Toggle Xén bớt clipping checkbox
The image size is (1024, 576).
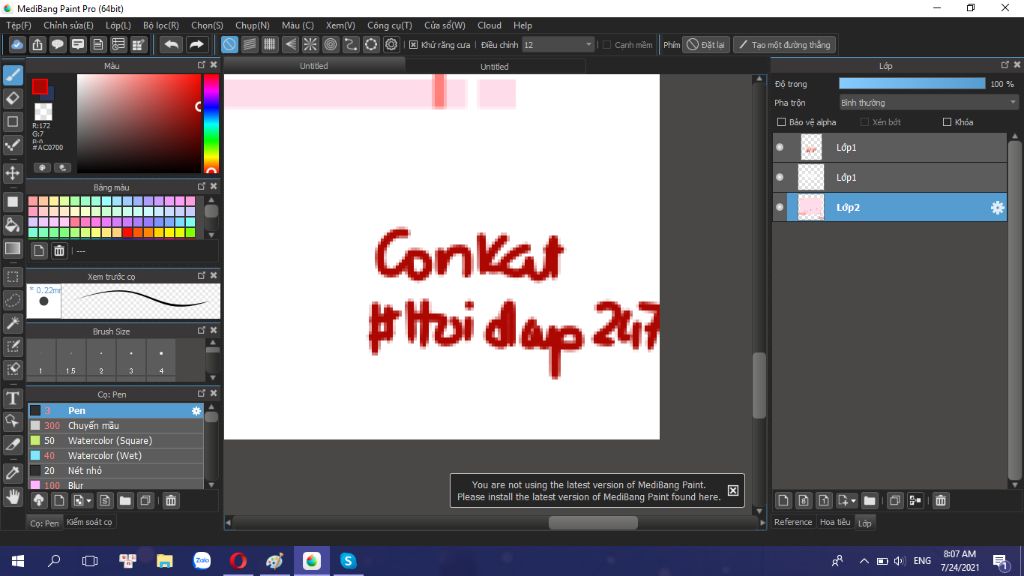[x=865, y=122]
